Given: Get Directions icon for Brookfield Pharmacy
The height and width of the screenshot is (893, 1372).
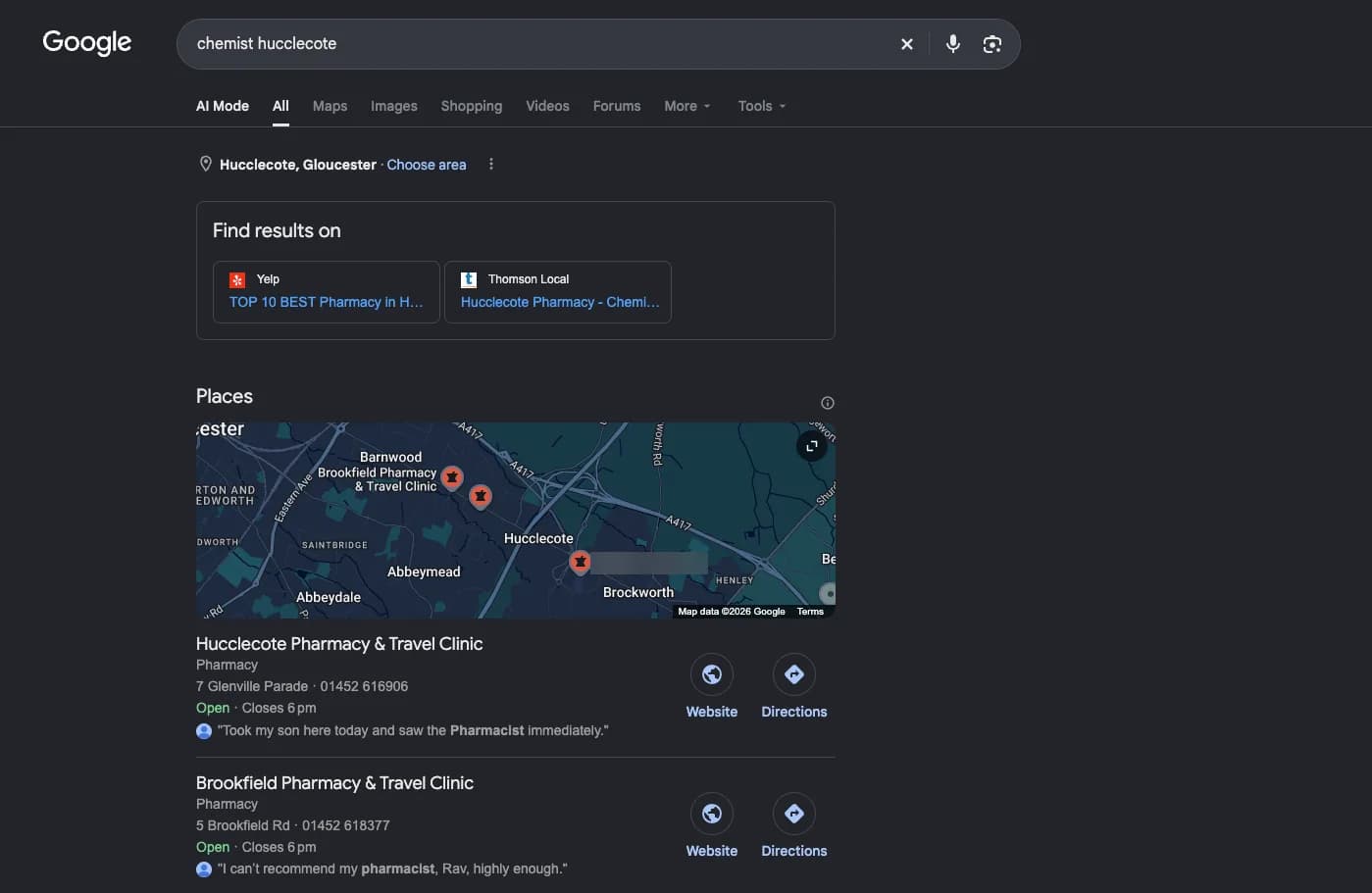Looking at the screenshot, I should 794,814.
